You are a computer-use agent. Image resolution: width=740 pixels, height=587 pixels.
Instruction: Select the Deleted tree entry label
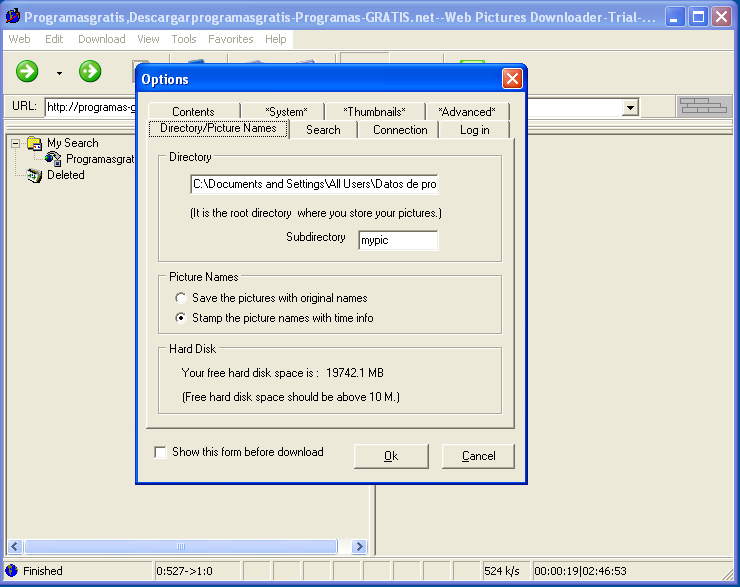[66, 175]
